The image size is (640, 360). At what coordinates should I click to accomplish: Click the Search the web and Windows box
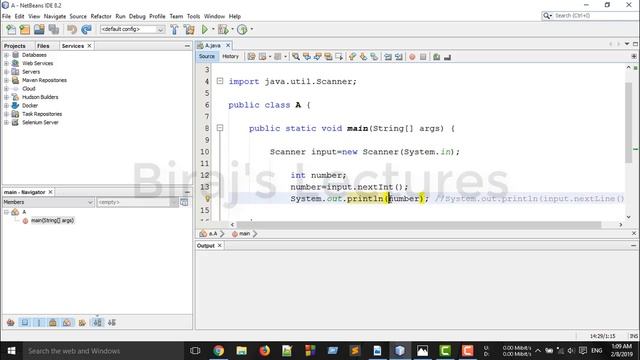click(x=104, y=351)
